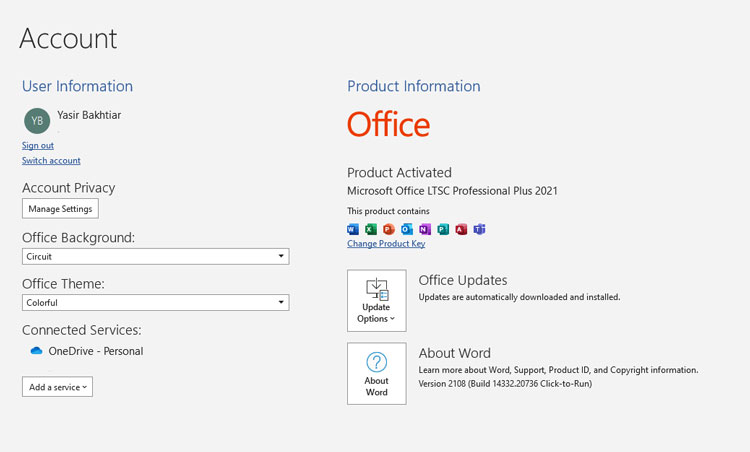750x452 pixels.
Task: Click the Updates are automatically downloaded text
Action: (519, 297)
